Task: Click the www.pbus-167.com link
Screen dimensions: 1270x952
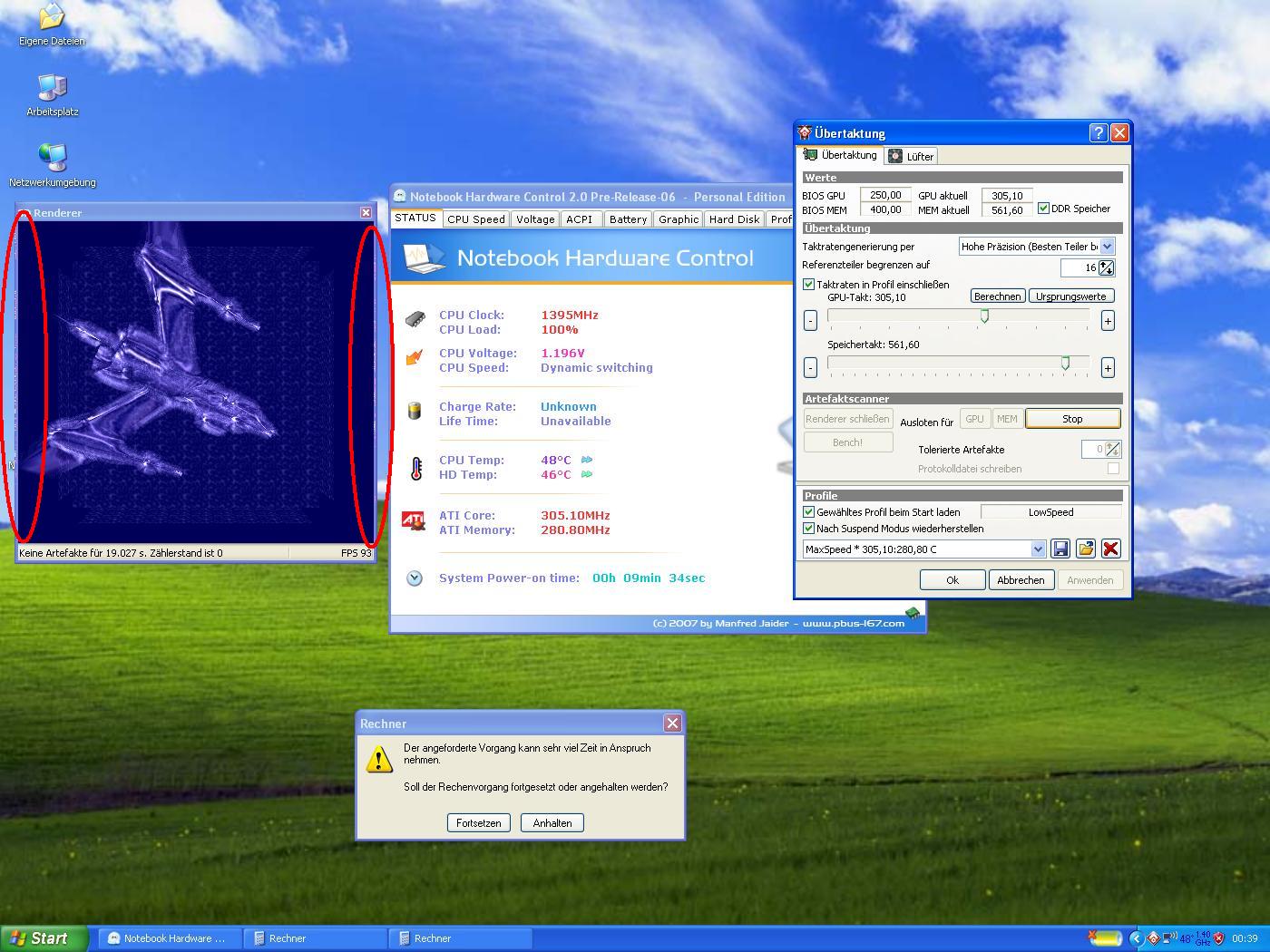Action: [x=853, y=623]
